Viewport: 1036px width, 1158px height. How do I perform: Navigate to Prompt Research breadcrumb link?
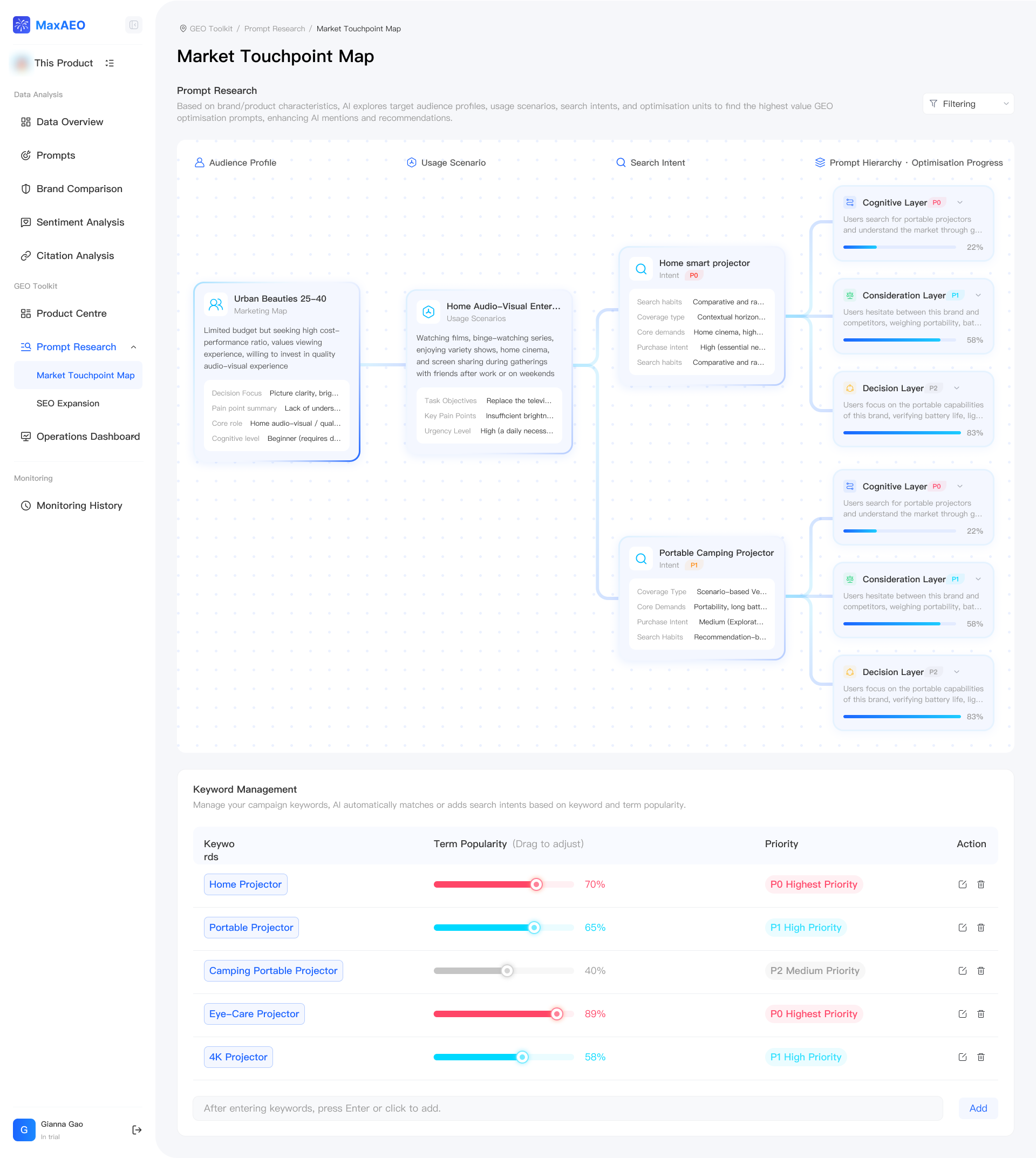click(x=274, y=29)
